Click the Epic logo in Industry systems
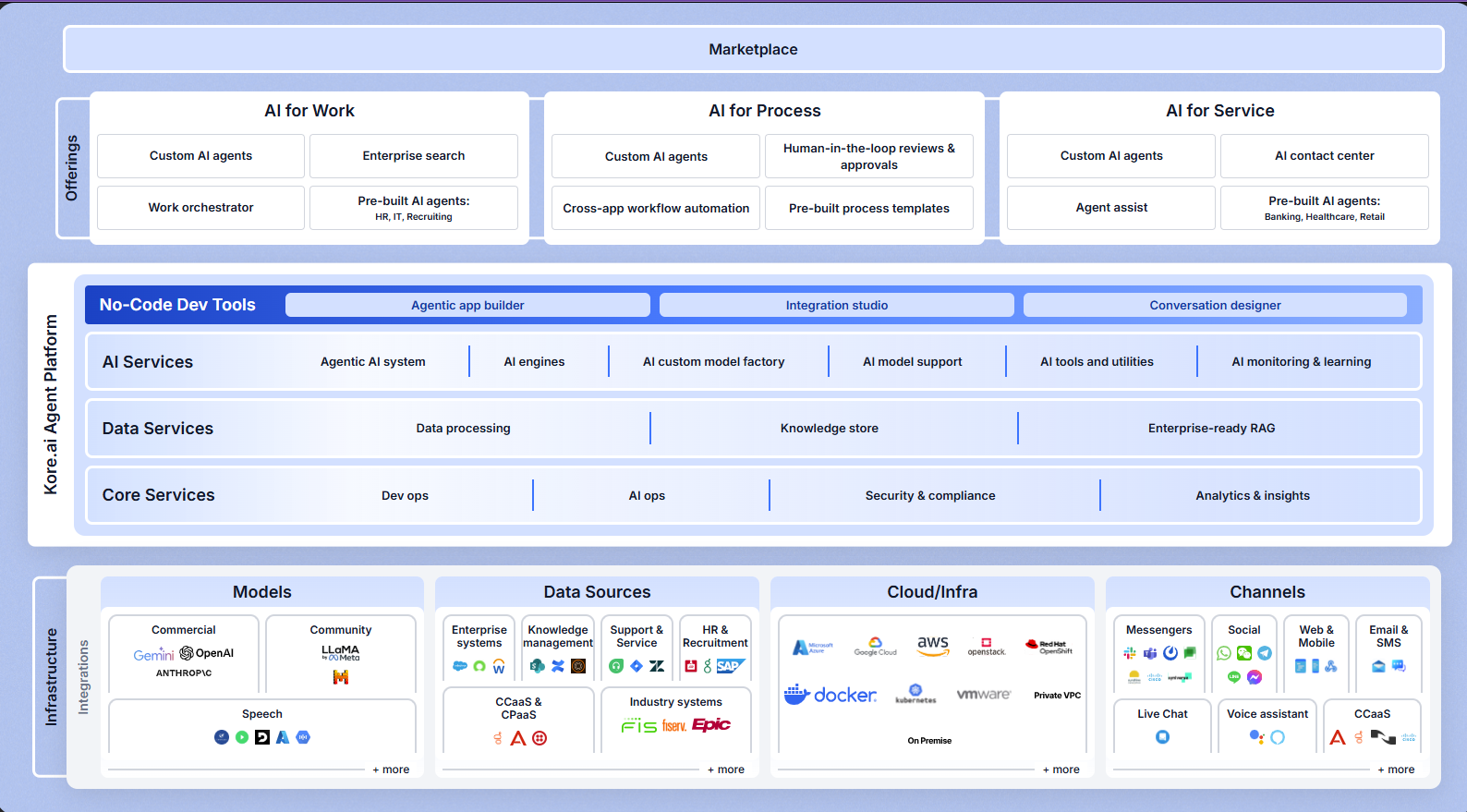 coord(711,725)
